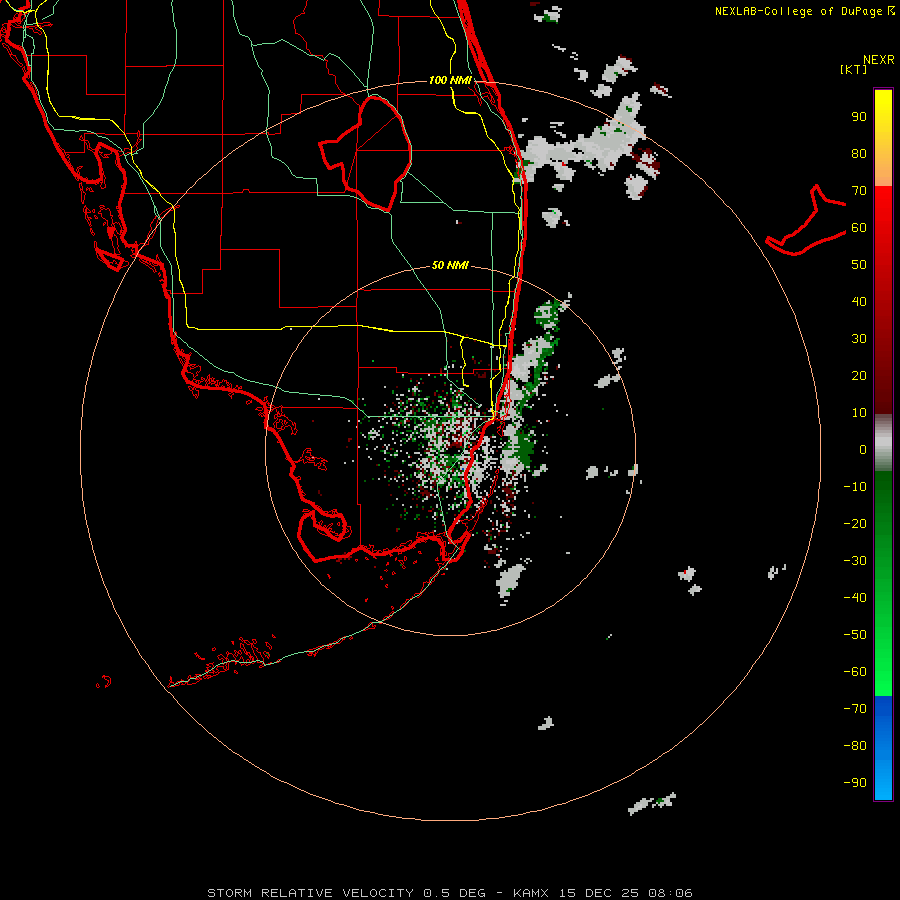
Task: Click the STORM RELATIVE VELOCITY caption text
Action: [x=310, y=893]
